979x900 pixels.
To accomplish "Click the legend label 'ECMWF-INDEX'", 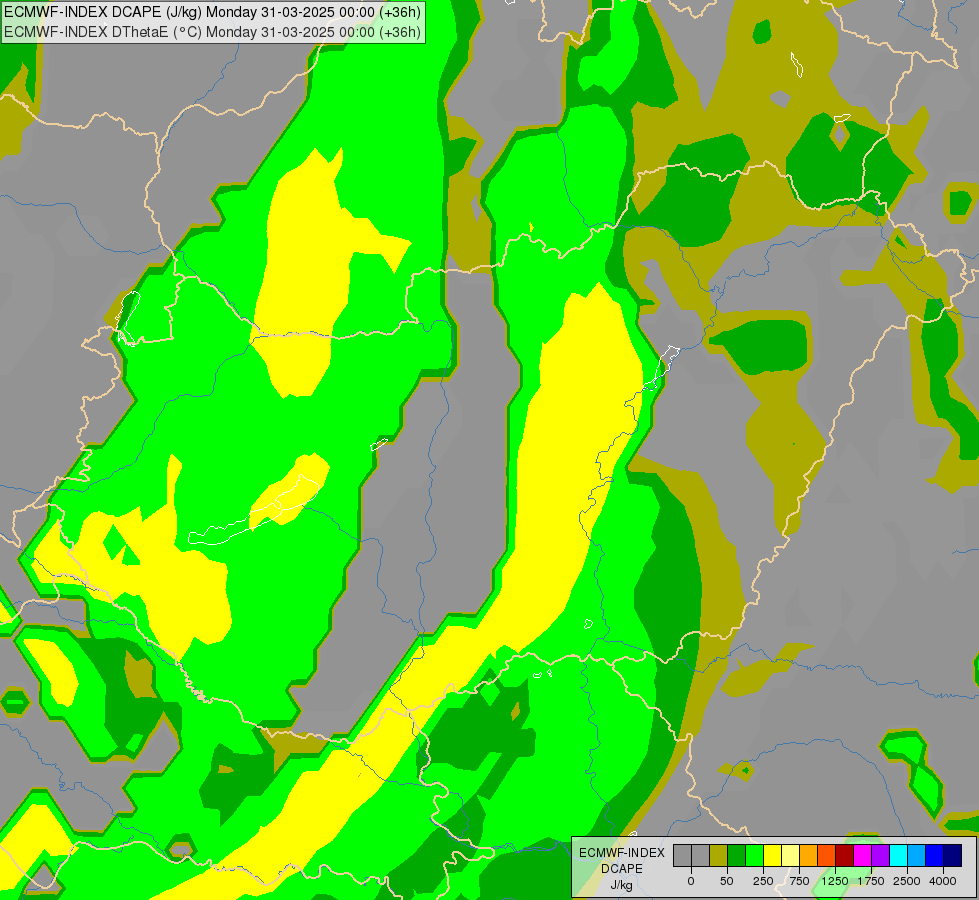I will 622,853.
